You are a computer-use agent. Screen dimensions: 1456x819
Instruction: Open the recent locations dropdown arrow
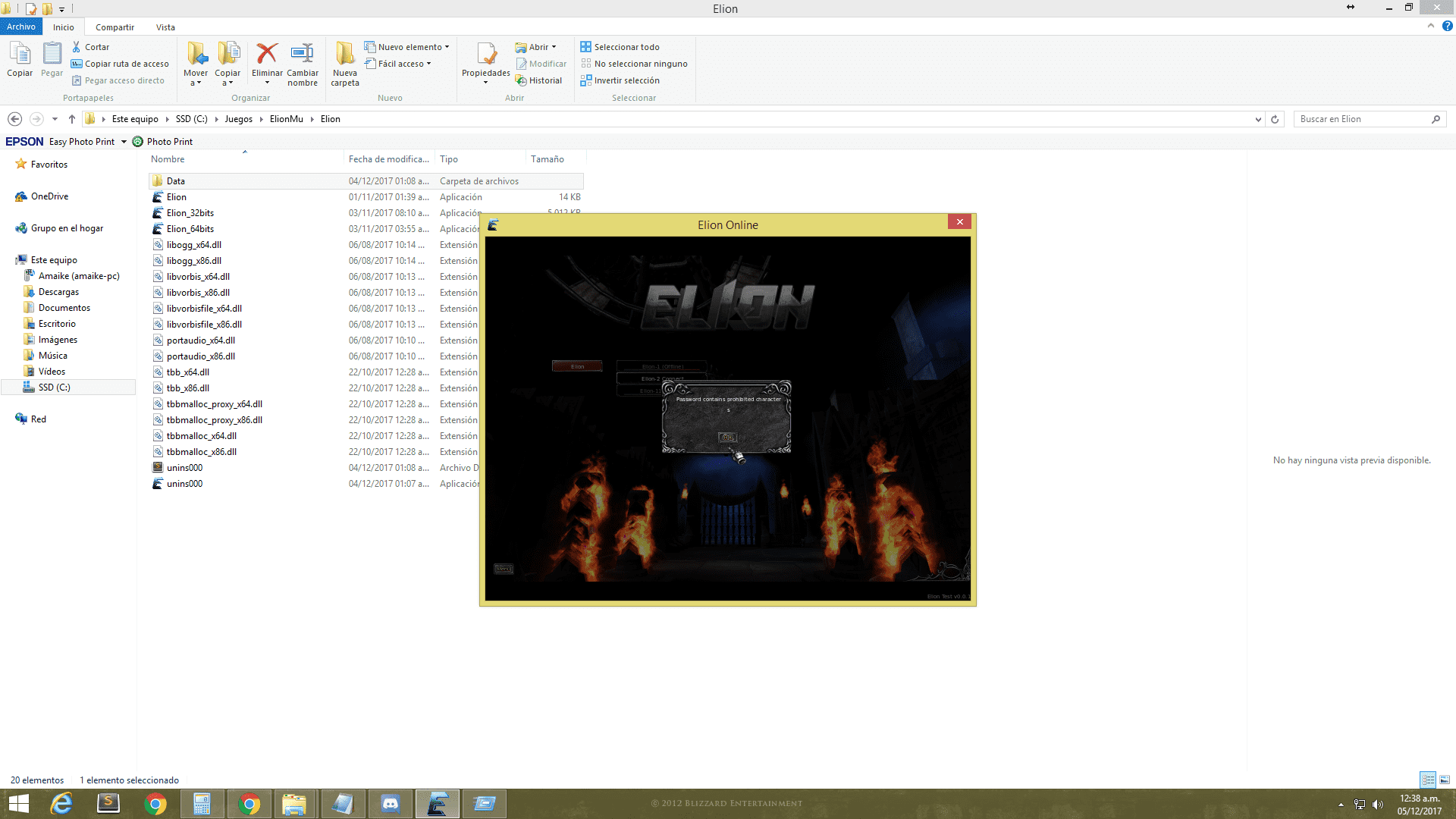(55, 119)
